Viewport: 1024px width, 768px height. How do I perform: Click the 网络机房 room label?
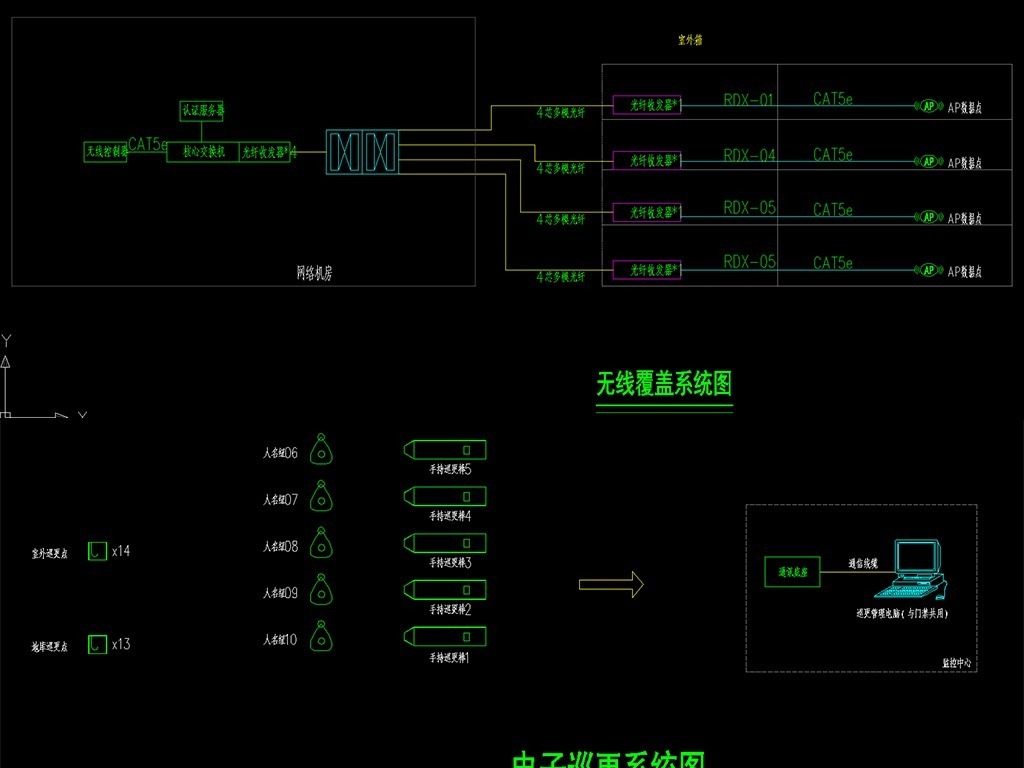tap(314, 272)
